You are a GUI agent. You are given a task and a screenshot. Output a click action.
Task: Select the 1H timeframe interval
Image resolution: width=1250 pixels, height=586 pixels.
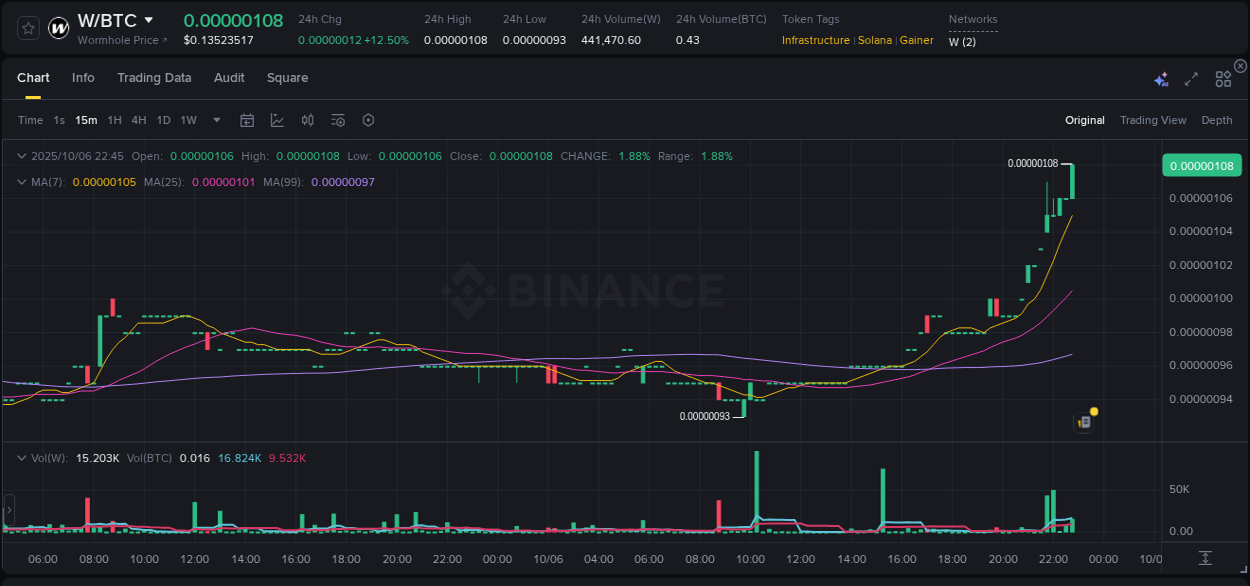click(x=114, y=120)
